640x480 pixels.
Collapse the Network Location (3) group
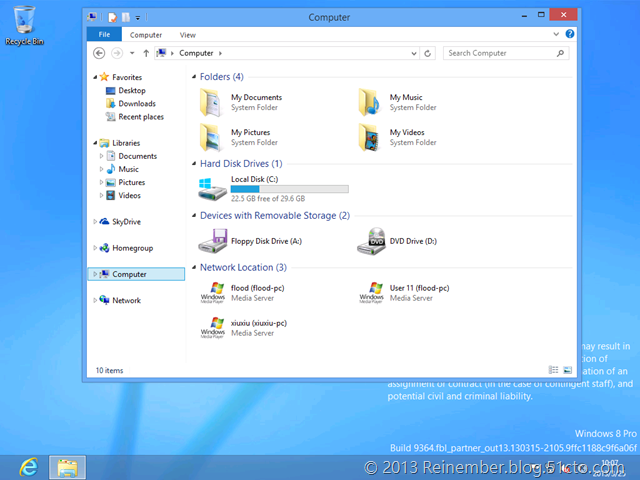click(194, 267)
